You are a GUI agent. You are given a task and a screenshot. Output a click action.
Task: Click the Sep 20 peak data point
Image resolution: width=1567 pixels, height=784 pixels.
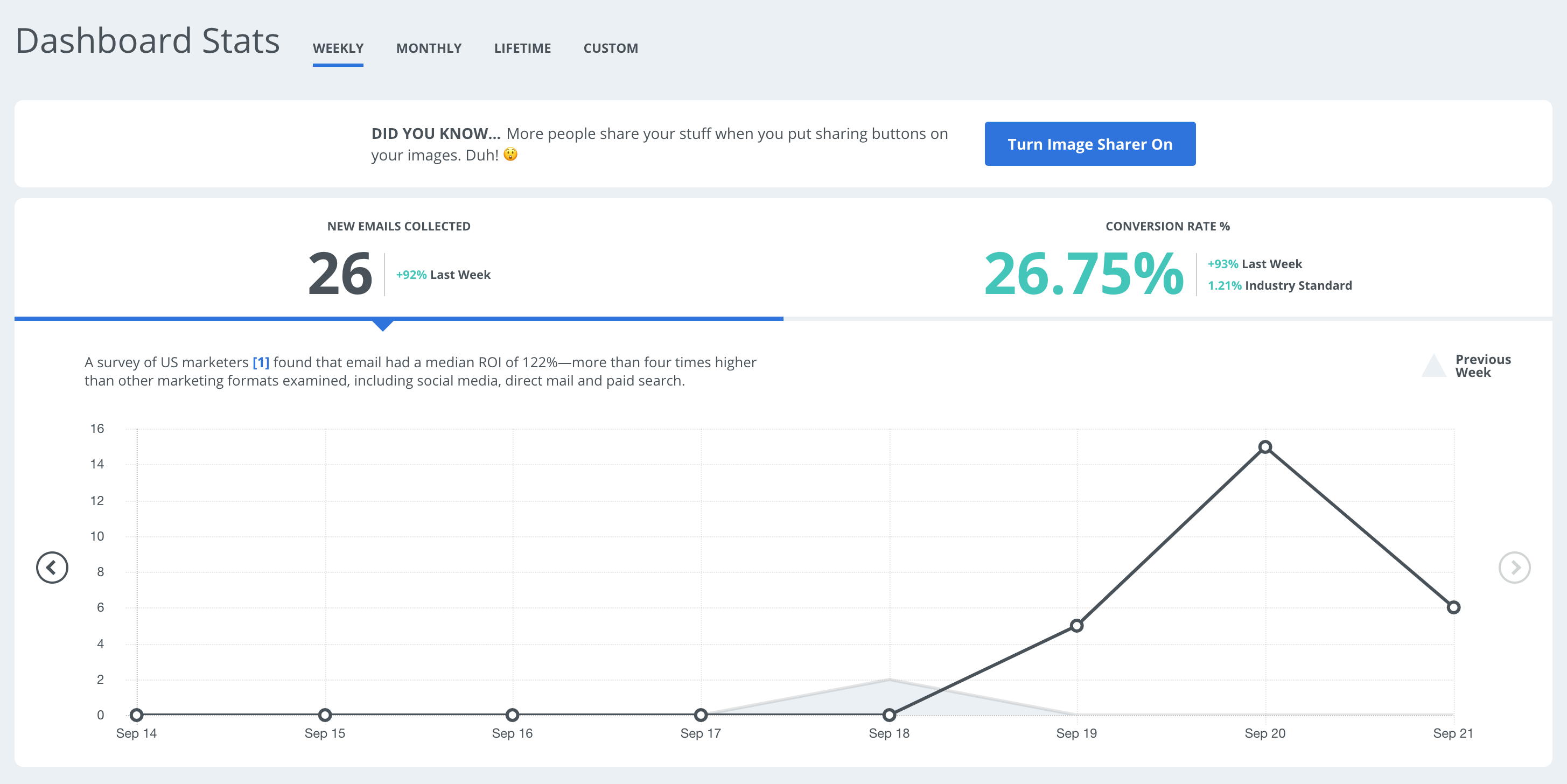(x=1265, y=447)
